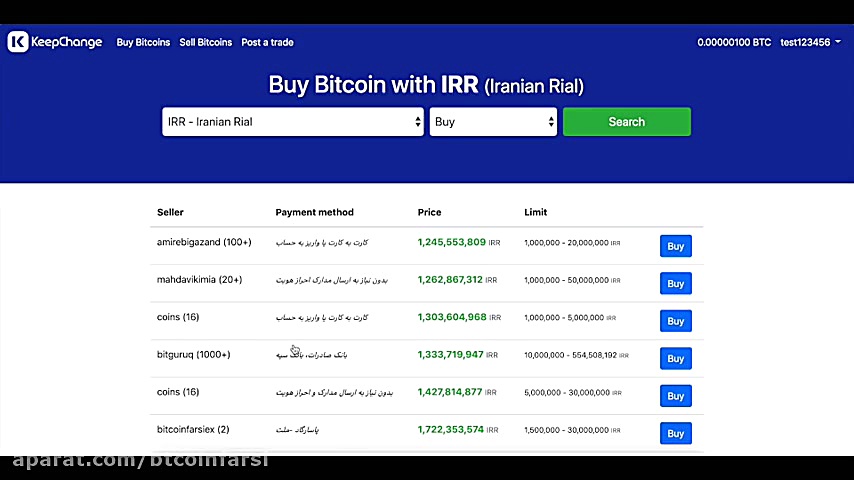Select bitcoinfarsiex's payment method text
Image resolution: width=854 pixels, height=480 pixels.
point(297,430)
